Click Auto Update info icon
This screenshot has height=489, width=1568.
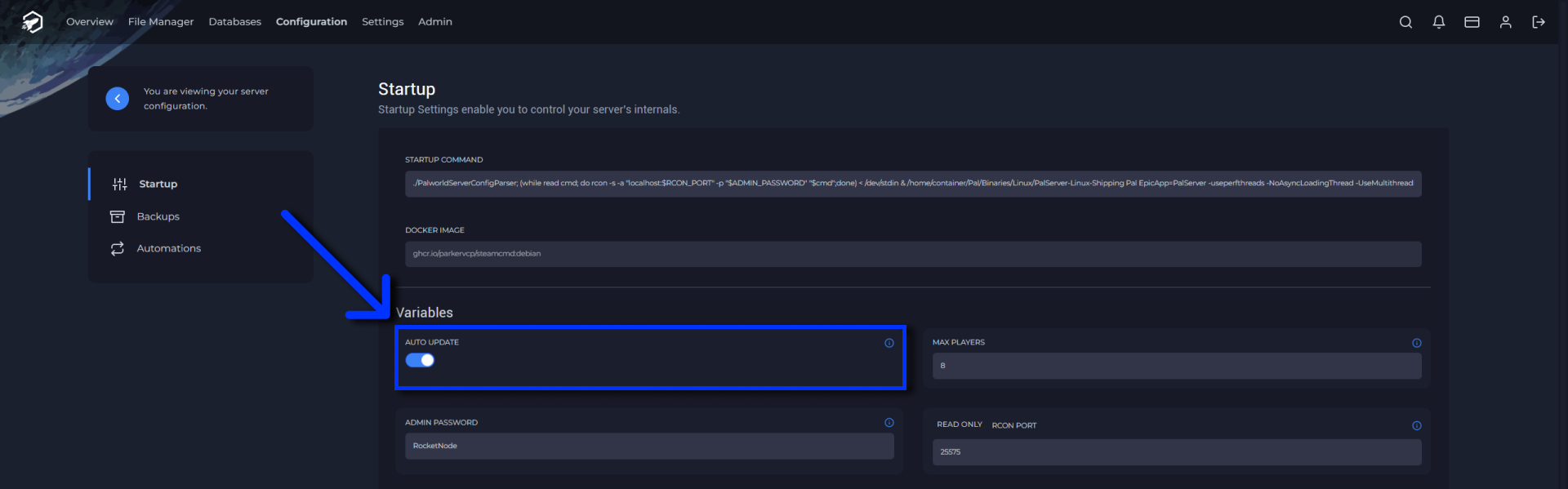[889, 343]
